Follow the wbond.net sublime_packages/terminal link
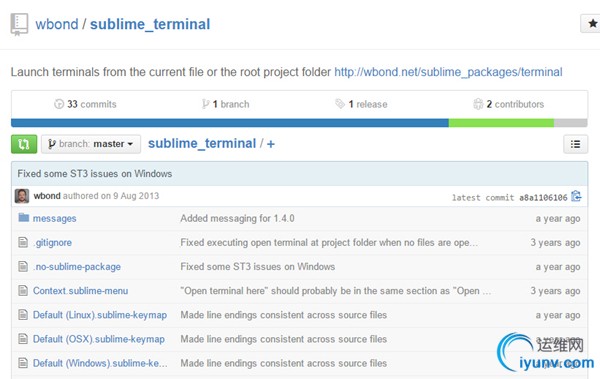The width and height of the screenshot is (600, 379). click(448, 72)
